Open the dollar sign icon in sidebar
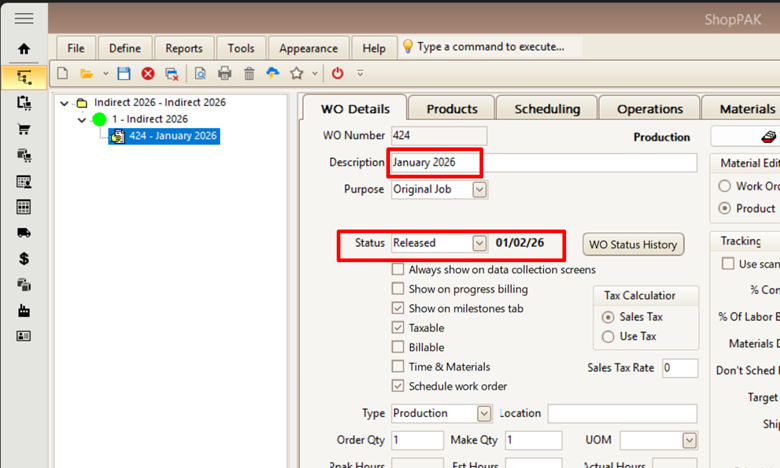 coord(24,259)
